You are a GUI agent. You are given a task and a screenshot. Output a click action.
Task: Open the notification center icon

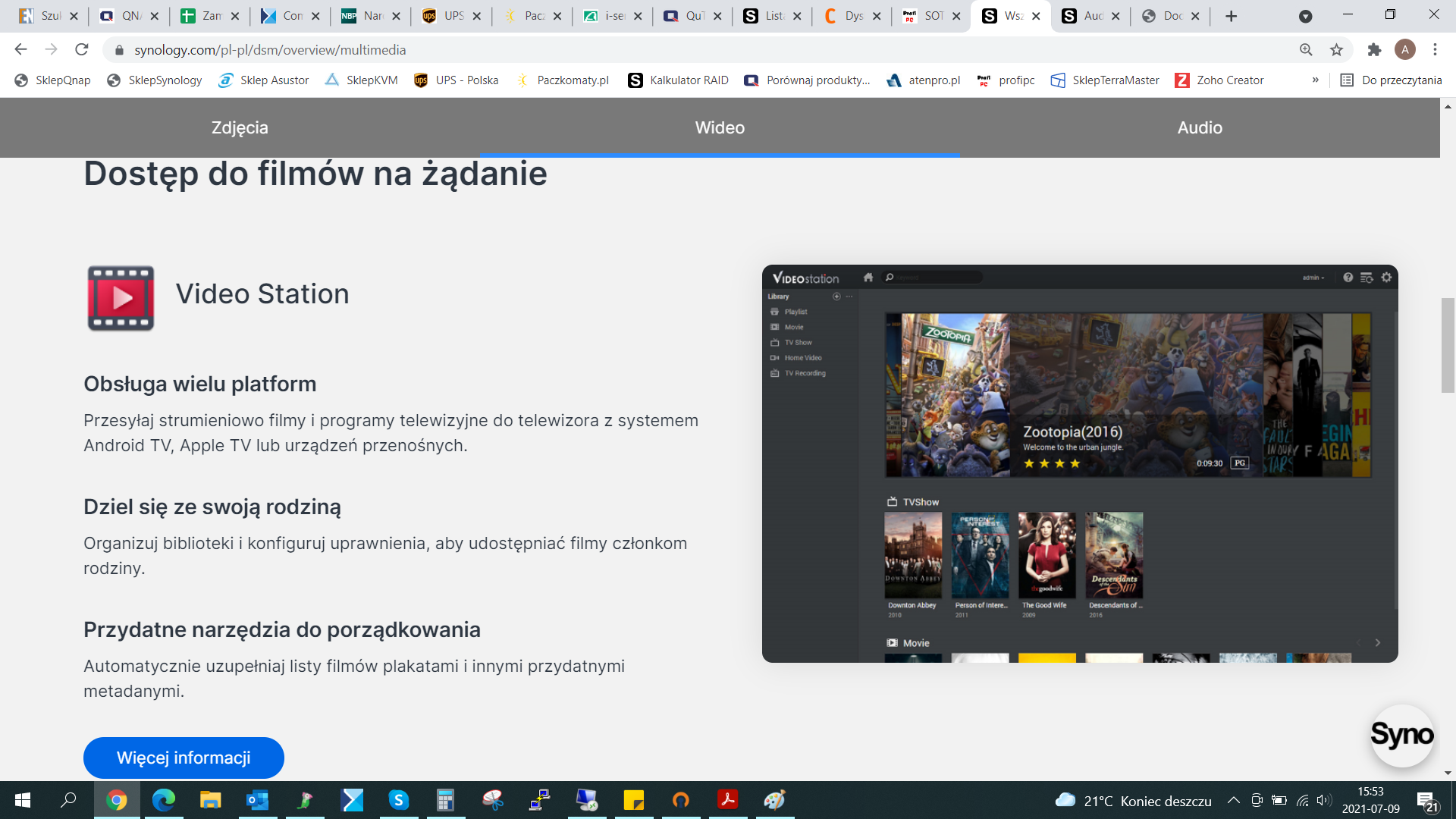click(1427, 801)
